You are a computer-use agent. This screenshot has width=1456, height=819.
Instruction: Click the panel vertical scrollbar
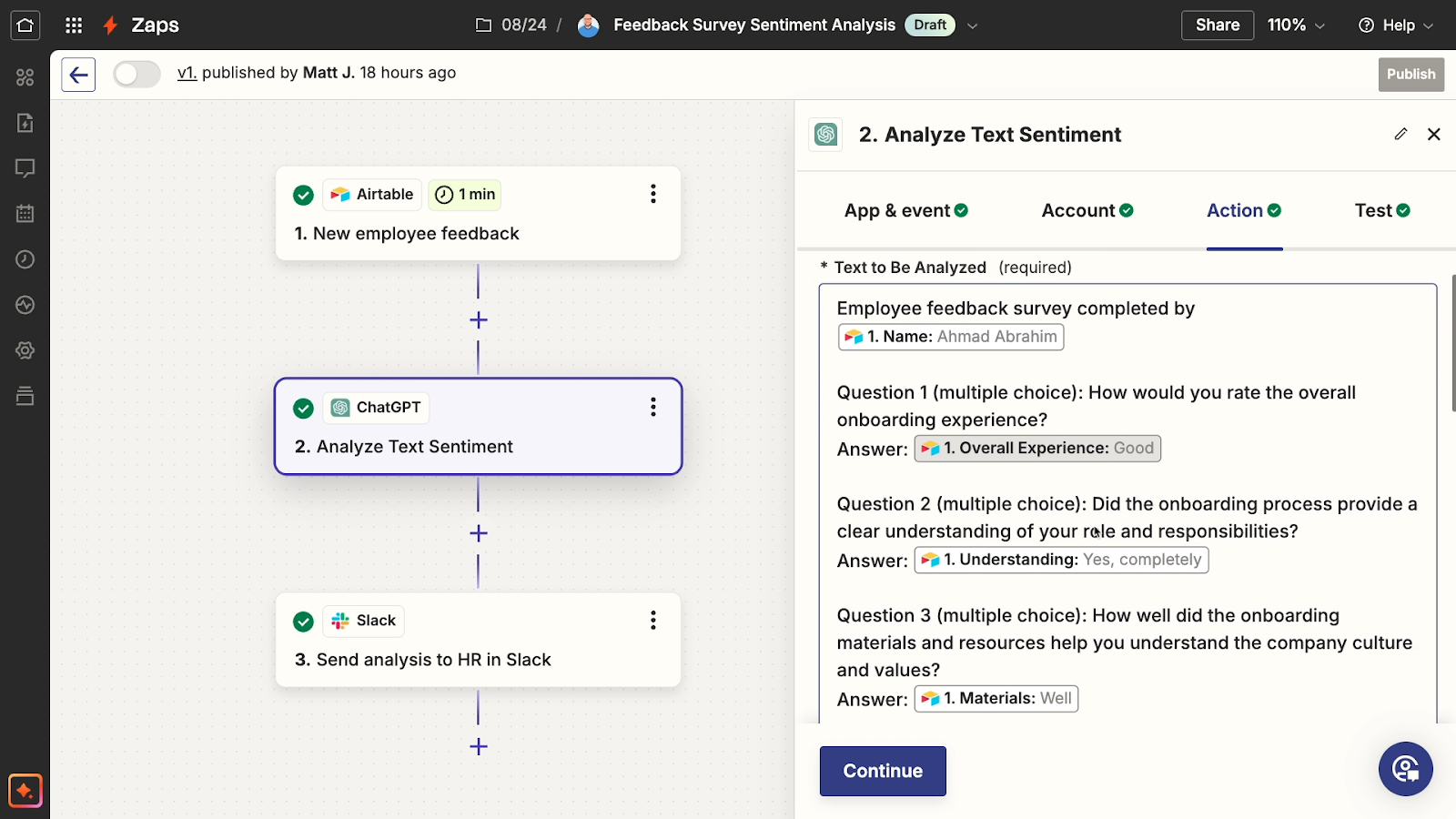click(1452, 342)
